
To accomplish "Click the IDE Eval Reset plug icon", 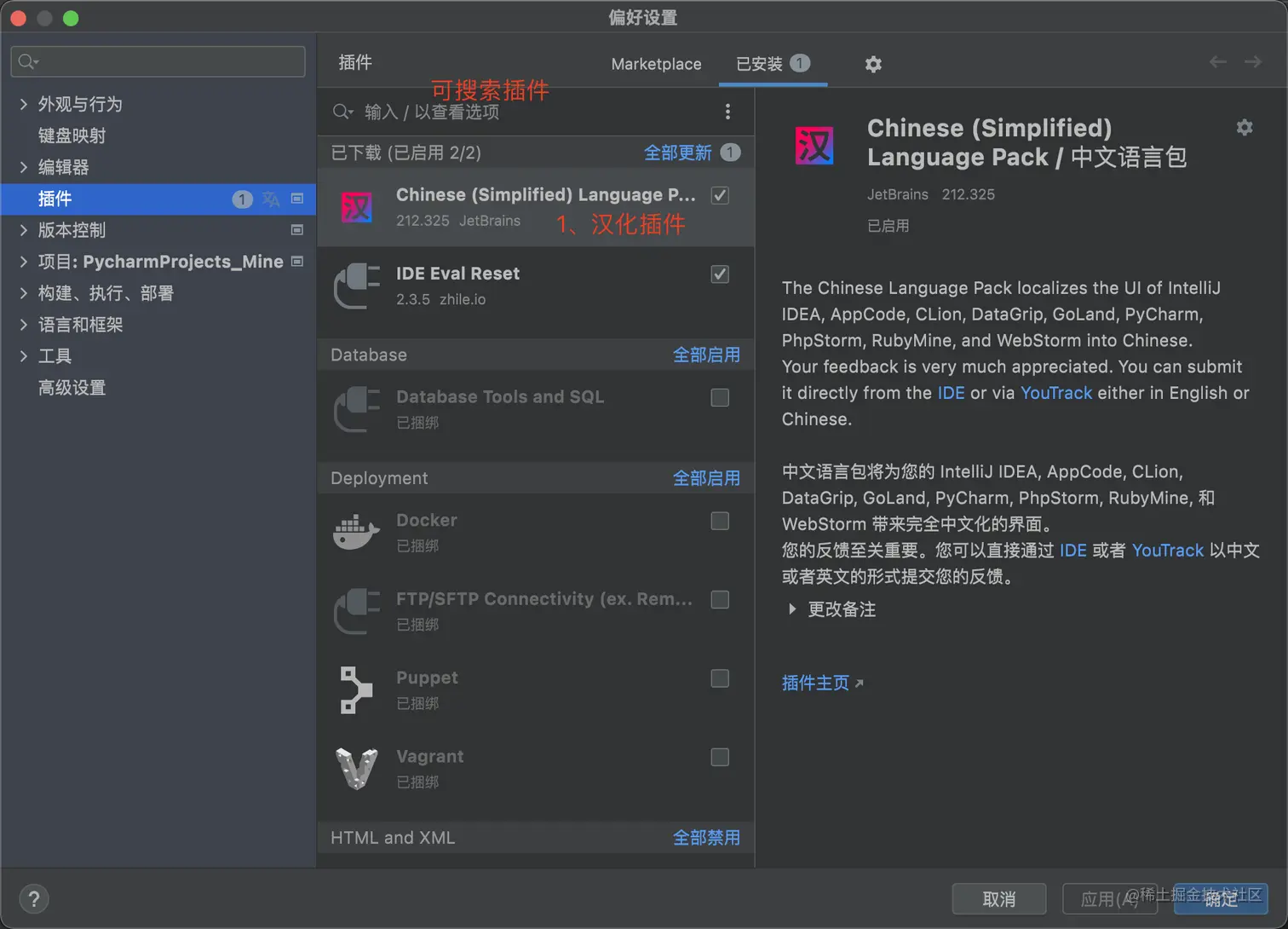I will 357,286.
